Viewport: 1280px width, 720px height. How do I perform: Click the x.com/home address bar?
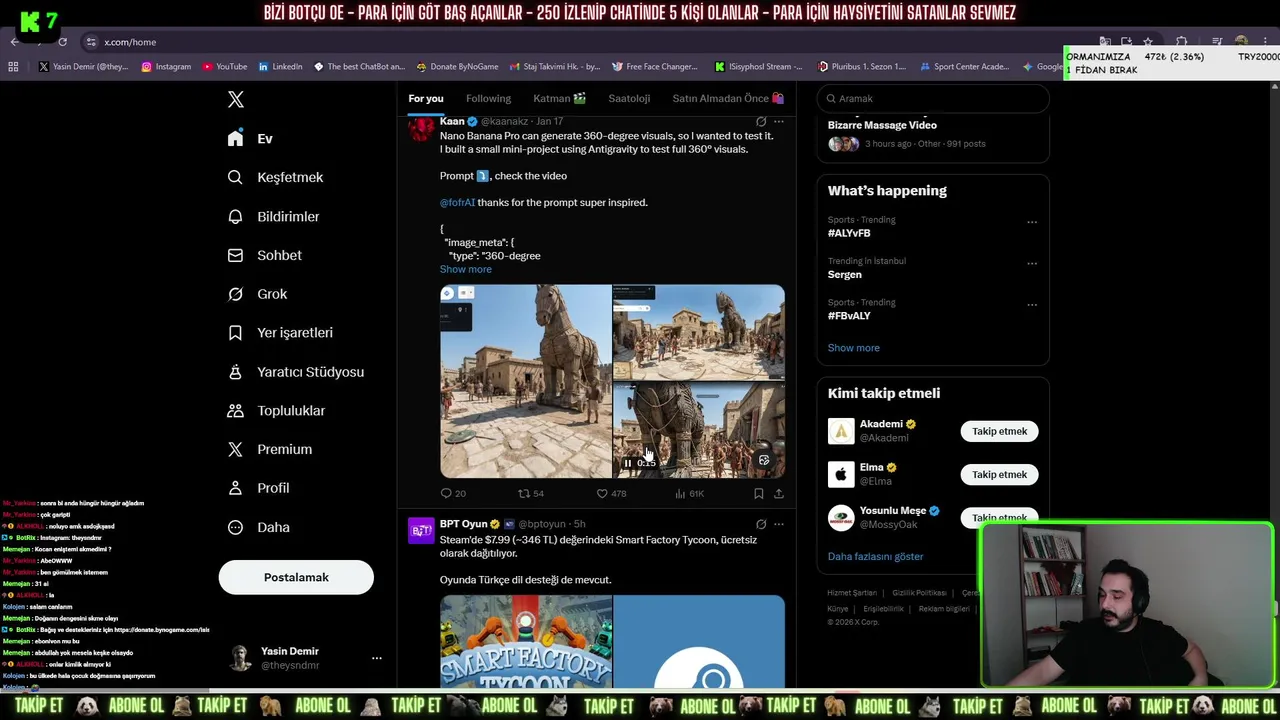(x=130, y=42)
